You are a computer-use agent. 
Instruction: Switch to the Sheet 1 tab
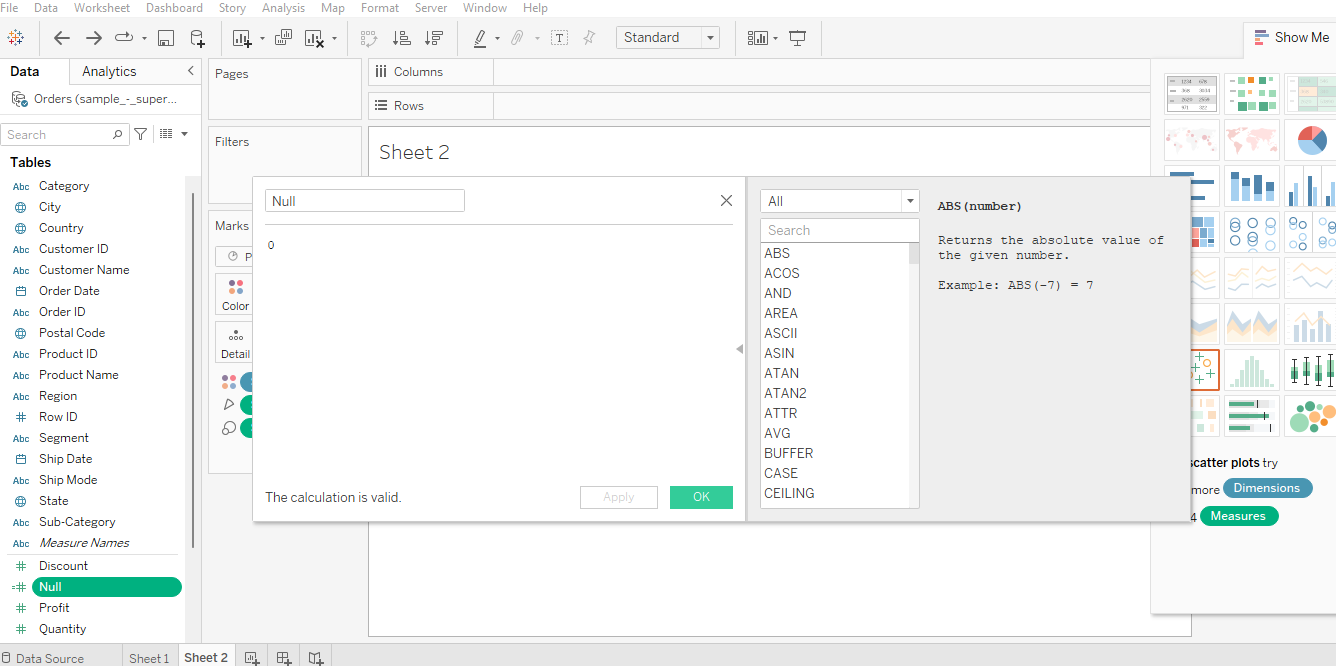pos(149,657)
